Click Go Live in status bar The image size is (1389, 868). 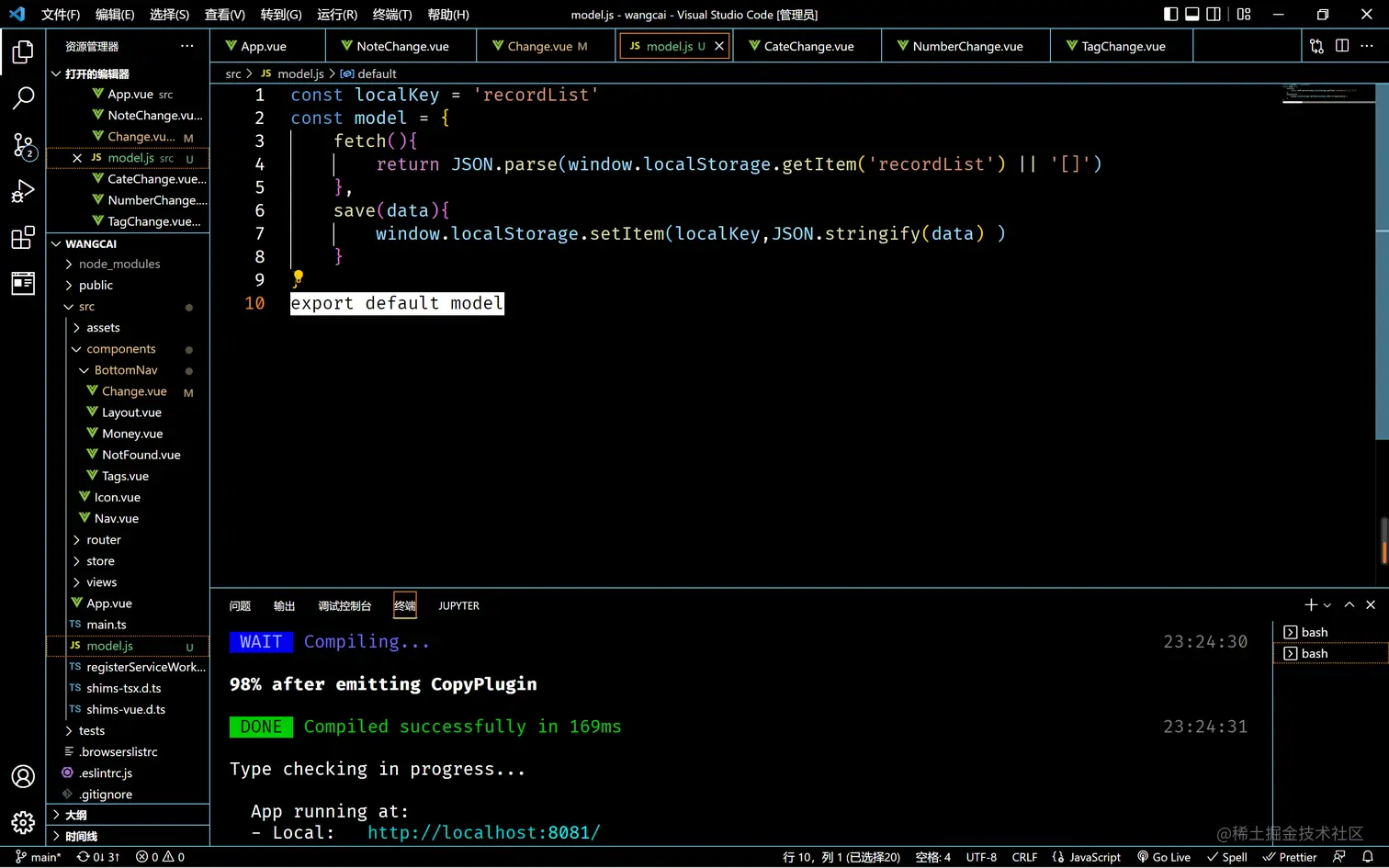point(1164,857)
